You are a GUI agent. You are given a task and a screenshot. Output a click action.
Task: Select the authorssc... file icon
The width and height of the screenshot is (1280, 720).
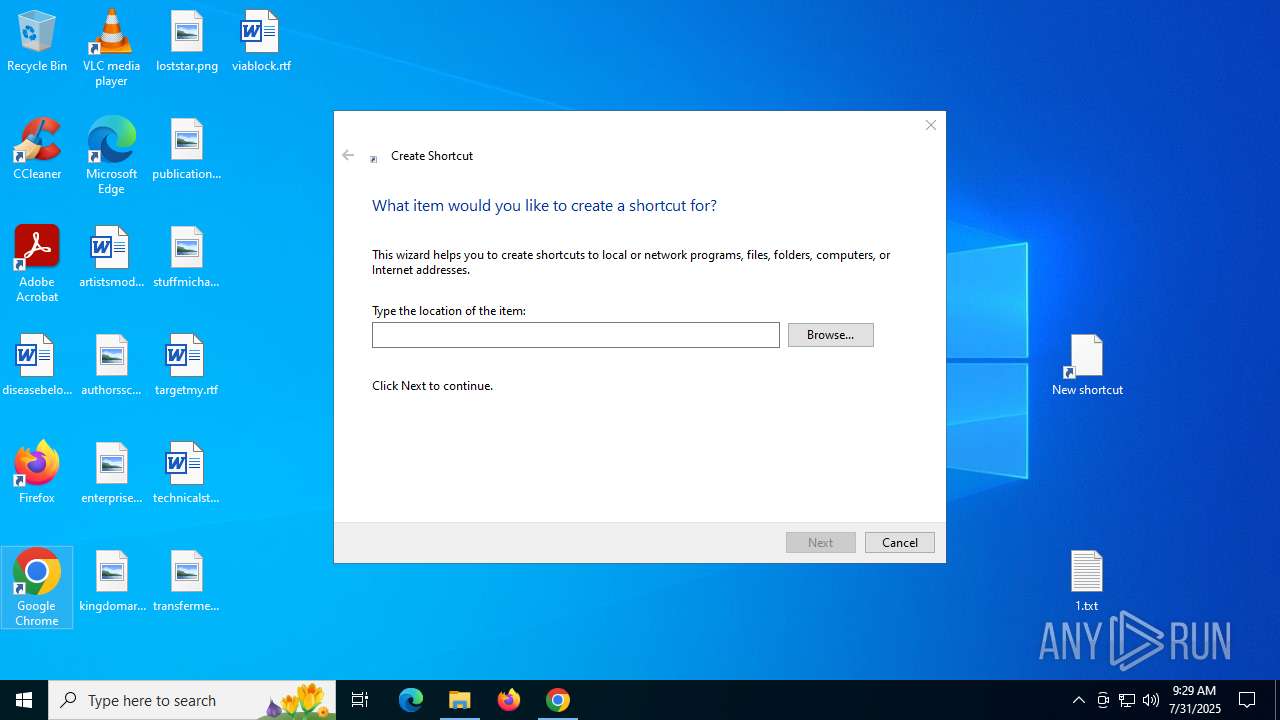point(111,366)
